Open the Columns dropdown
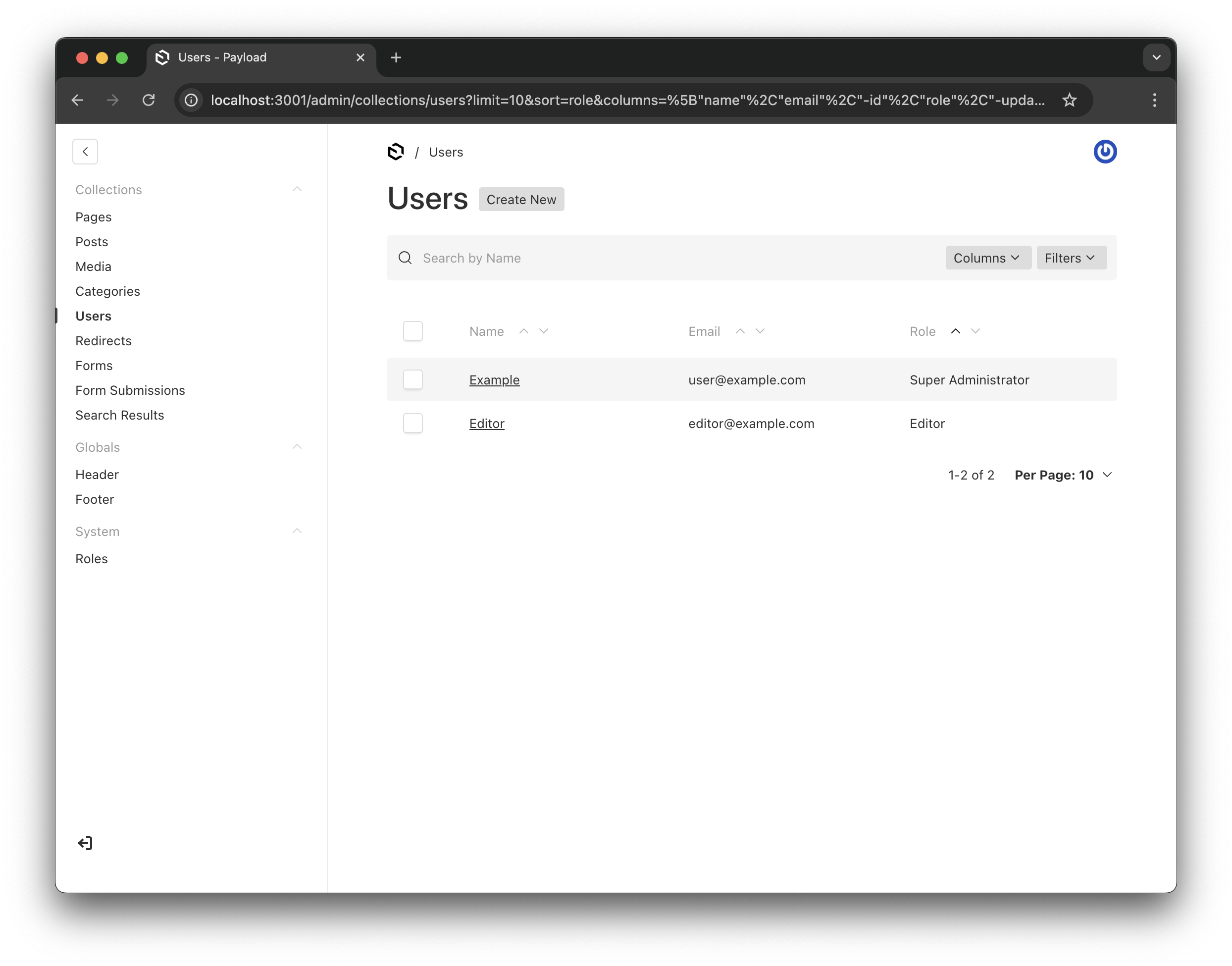1232x966 pixels. (987, 258)
